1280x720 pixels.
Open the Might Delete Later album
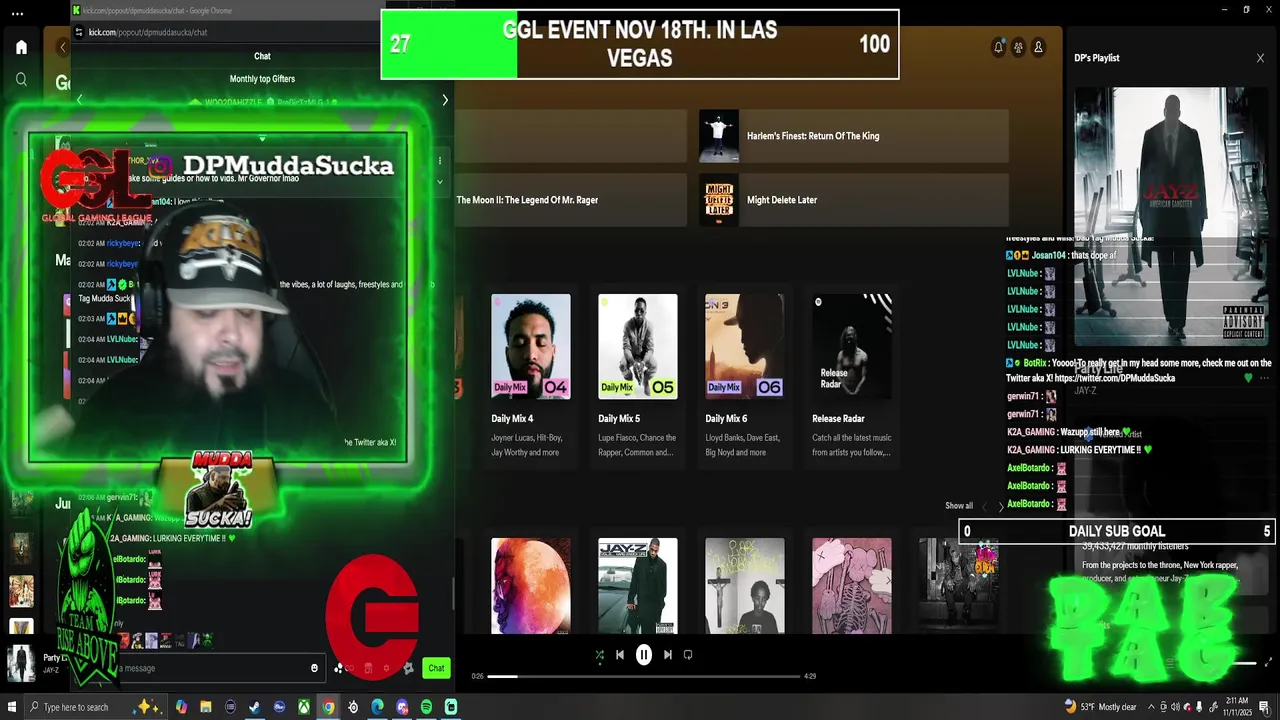tap(854, 200)
